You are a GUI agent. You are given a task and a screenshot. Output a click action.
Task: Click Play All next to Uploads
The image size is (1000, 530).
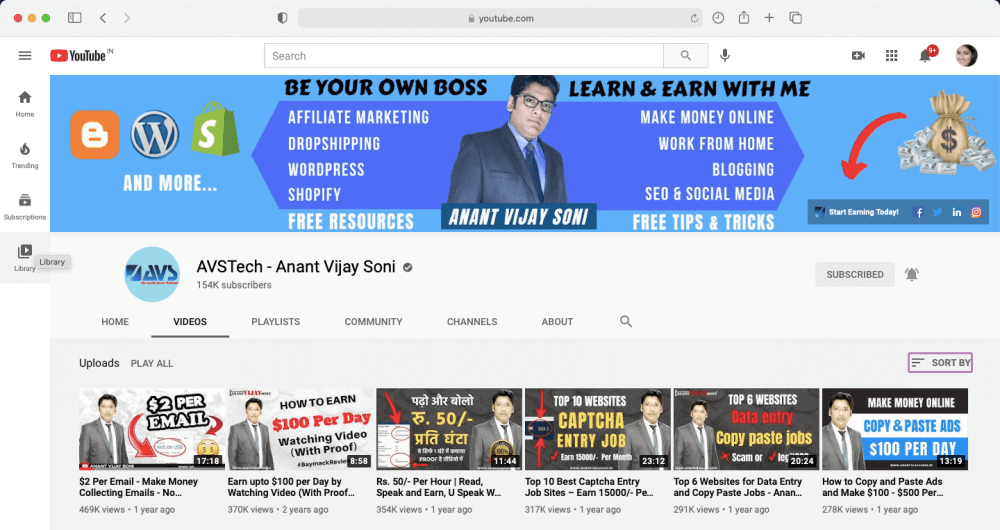coord(152,363)
